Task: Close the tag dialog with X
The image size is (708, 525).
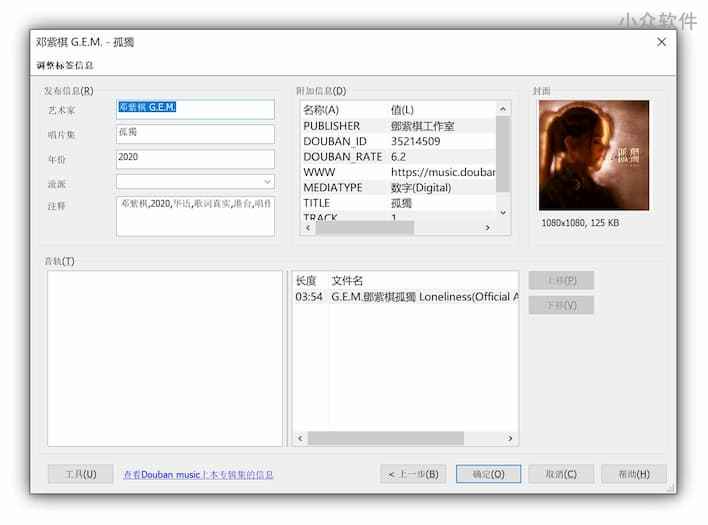Action: pos(661,42)
